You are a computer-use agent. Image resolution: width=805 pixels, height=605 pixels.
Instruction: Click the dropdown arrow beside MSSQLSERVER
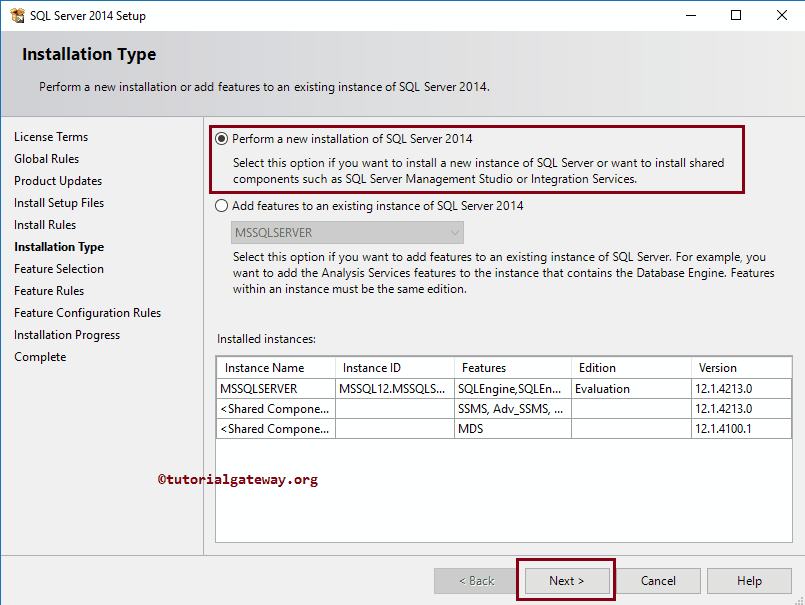(457, 231)
